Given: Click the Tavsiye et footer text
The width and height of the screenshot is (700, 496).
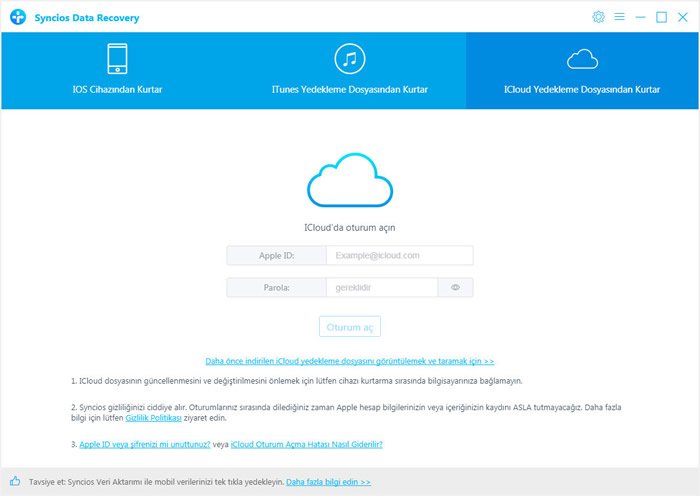Looking at the screenshot, I should 157,482.
